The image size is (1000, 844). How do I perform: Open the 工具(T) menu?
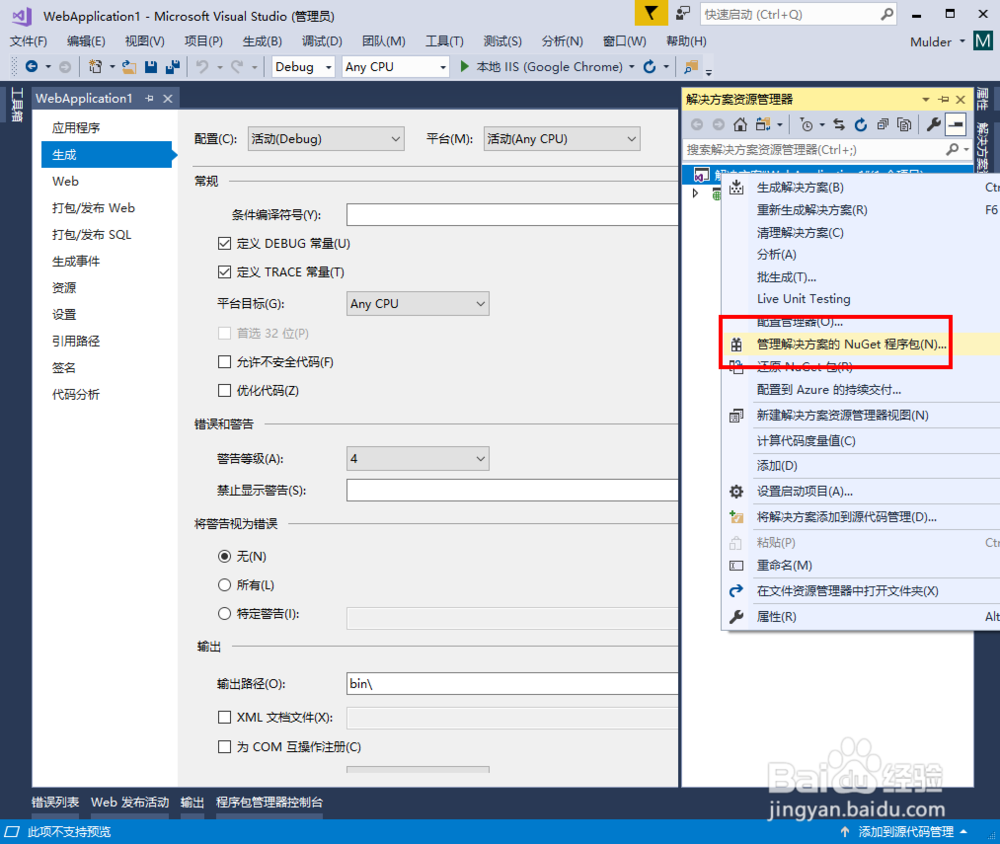[444, 41]
